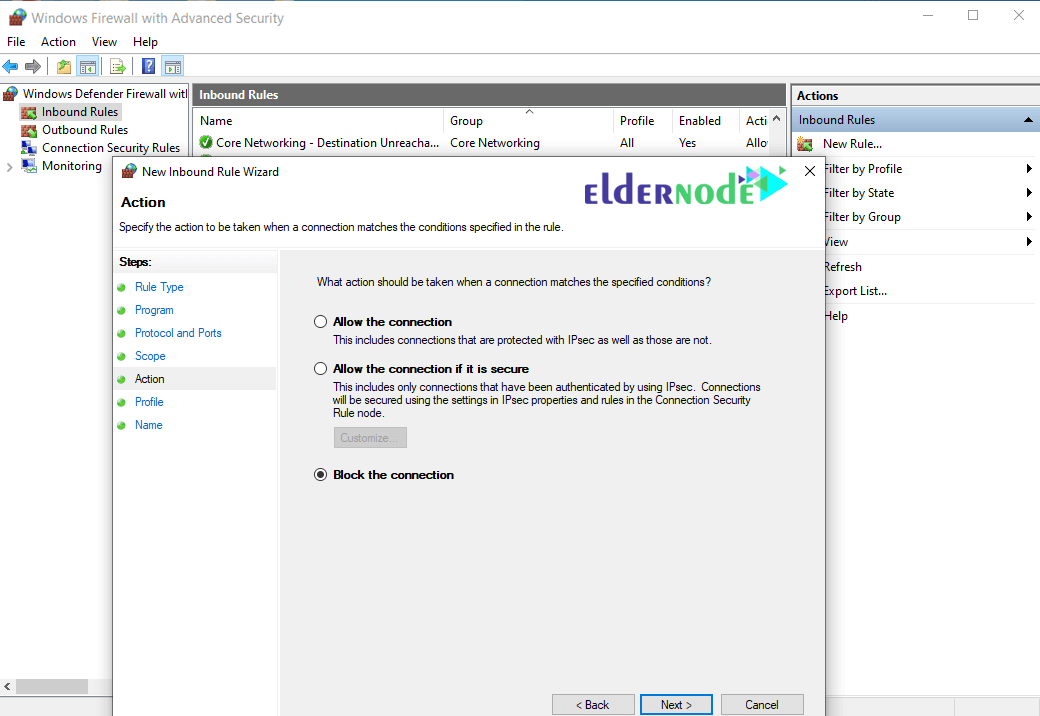Go to the Protocol and Ports step

[x=178, y=332]
